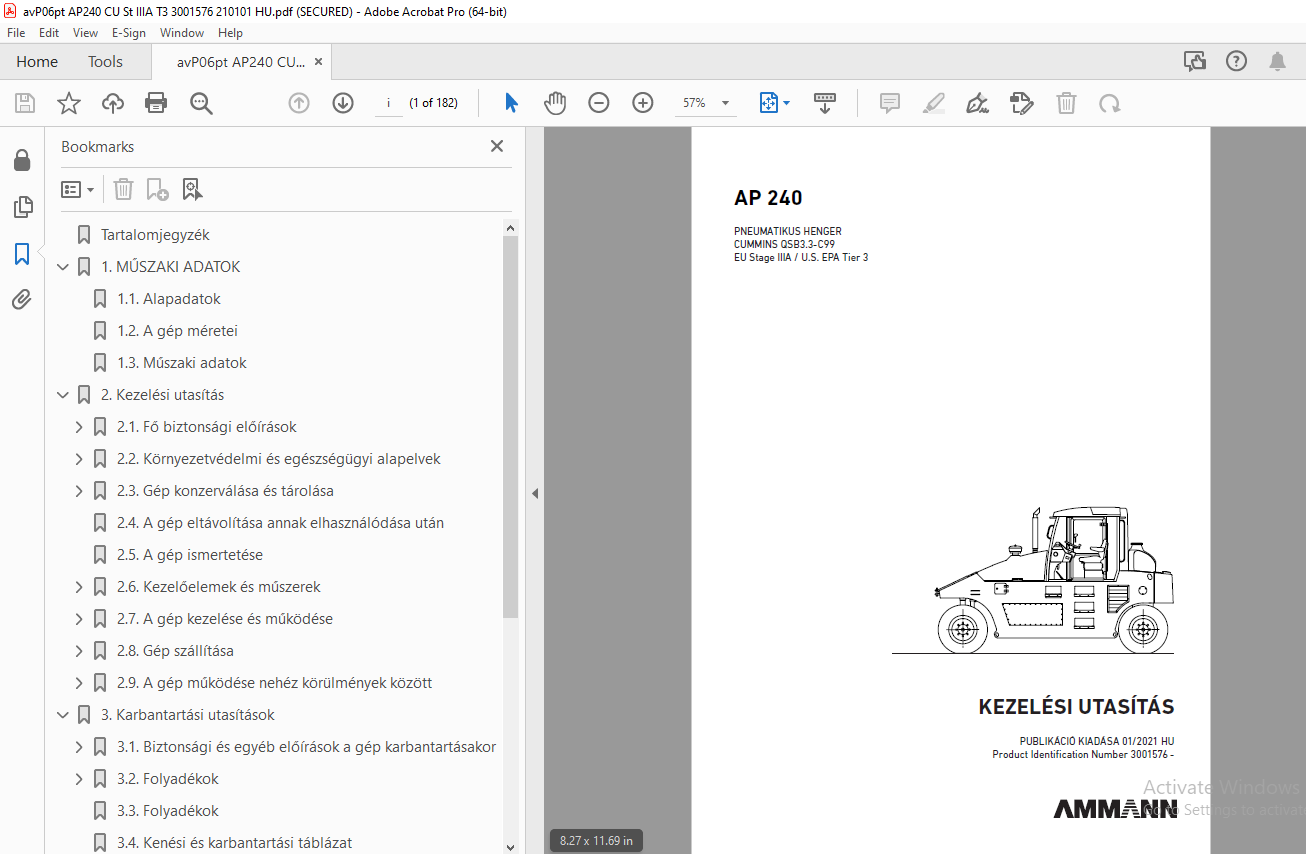The width and height of the screenshot is (1306, 854).
Task: Collapse the 2. Kezelési utasítás bookmark
Action: pos(63,395)
